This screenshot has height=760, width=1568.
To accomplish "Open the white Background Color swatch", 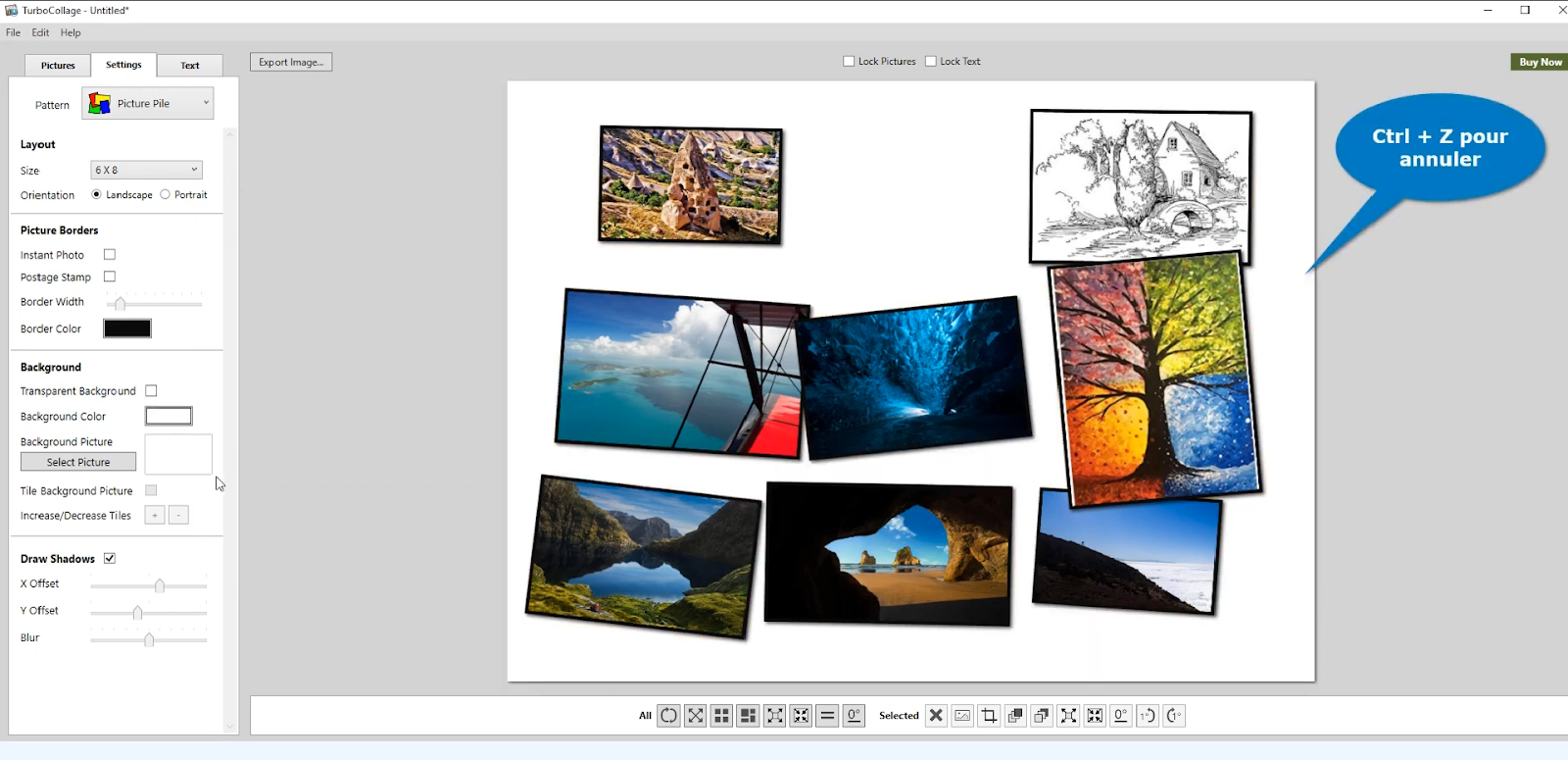I will (x=169, y=417).
